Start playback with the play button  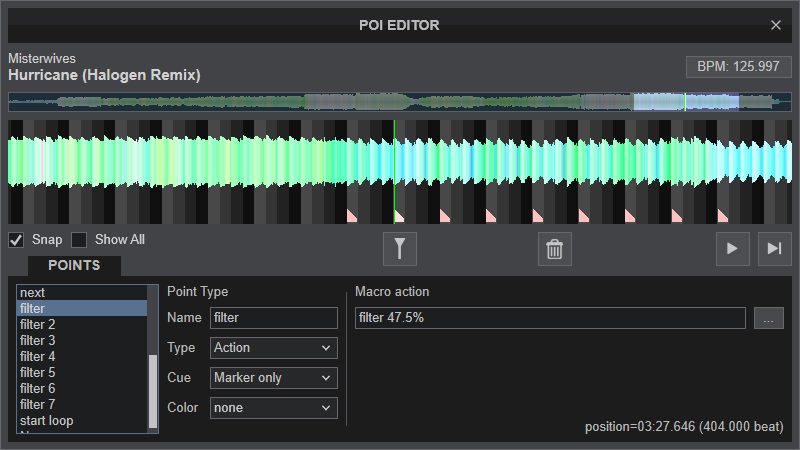pos(733,249)
